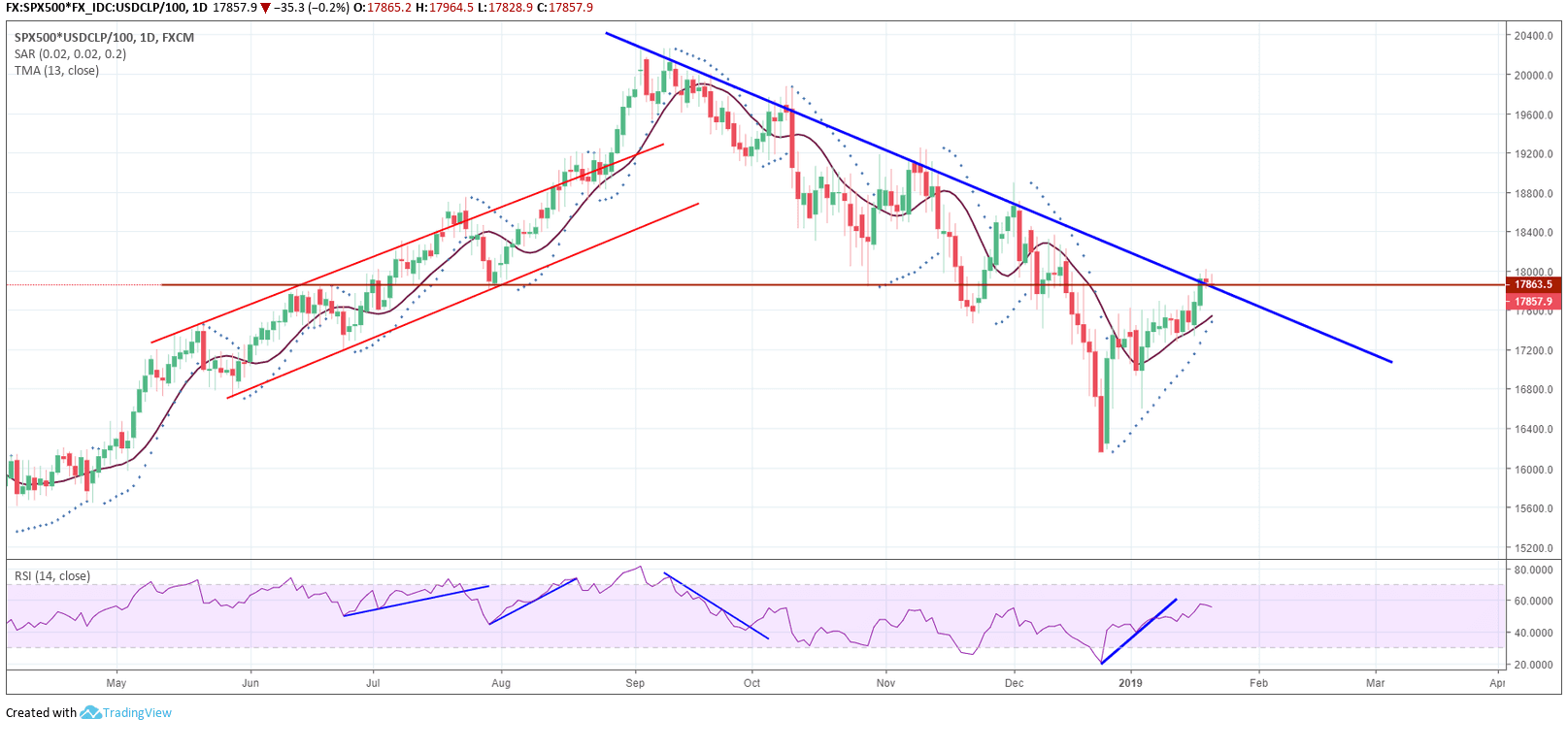Select the TMA (13, close) indicator label
The height and width of the screenshot is (751, 1568).
click(x=56, y=71)
